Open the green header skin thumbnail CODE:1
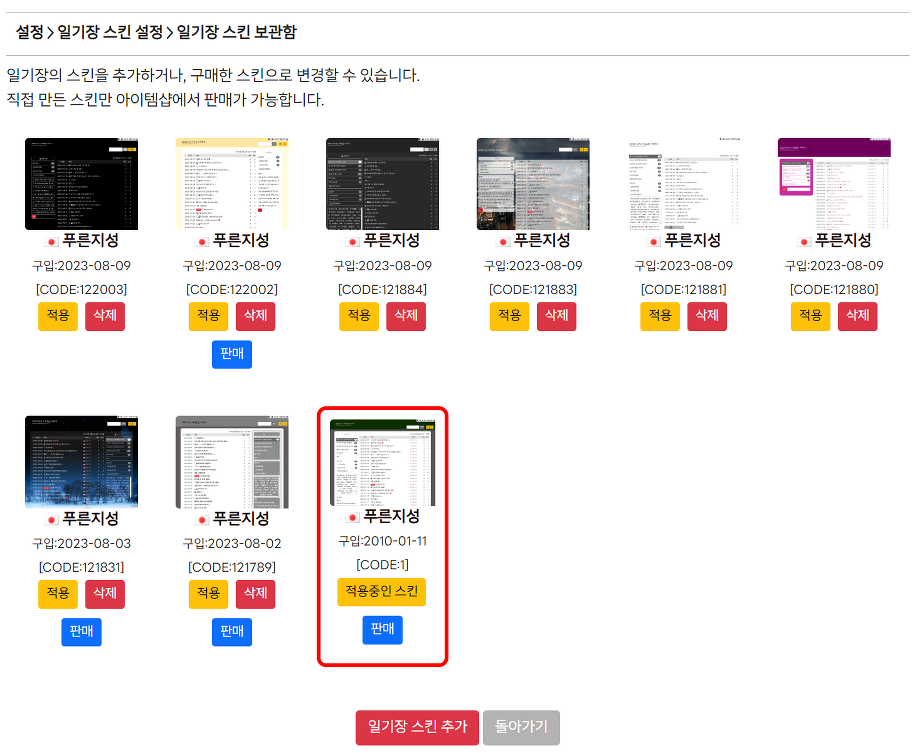The width and height of the screenshot is (917, 753). point(382,462)
